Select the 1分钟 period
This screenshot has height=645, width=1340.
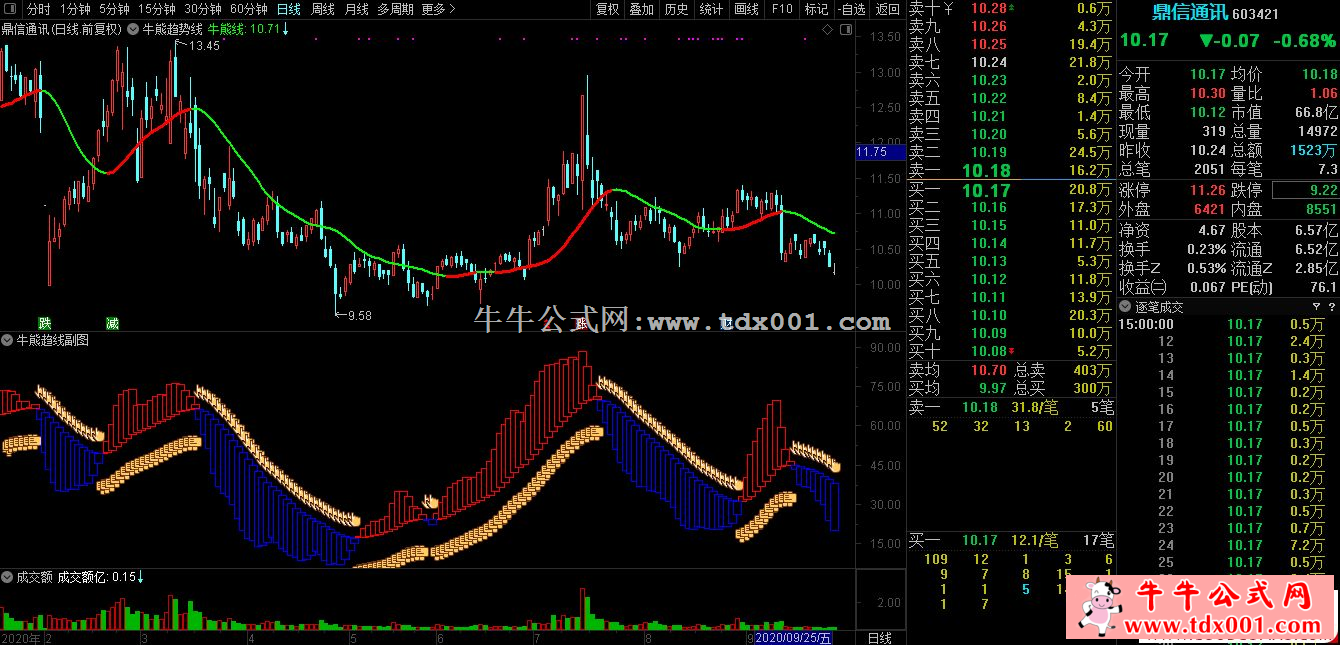(x=75, y=9)
